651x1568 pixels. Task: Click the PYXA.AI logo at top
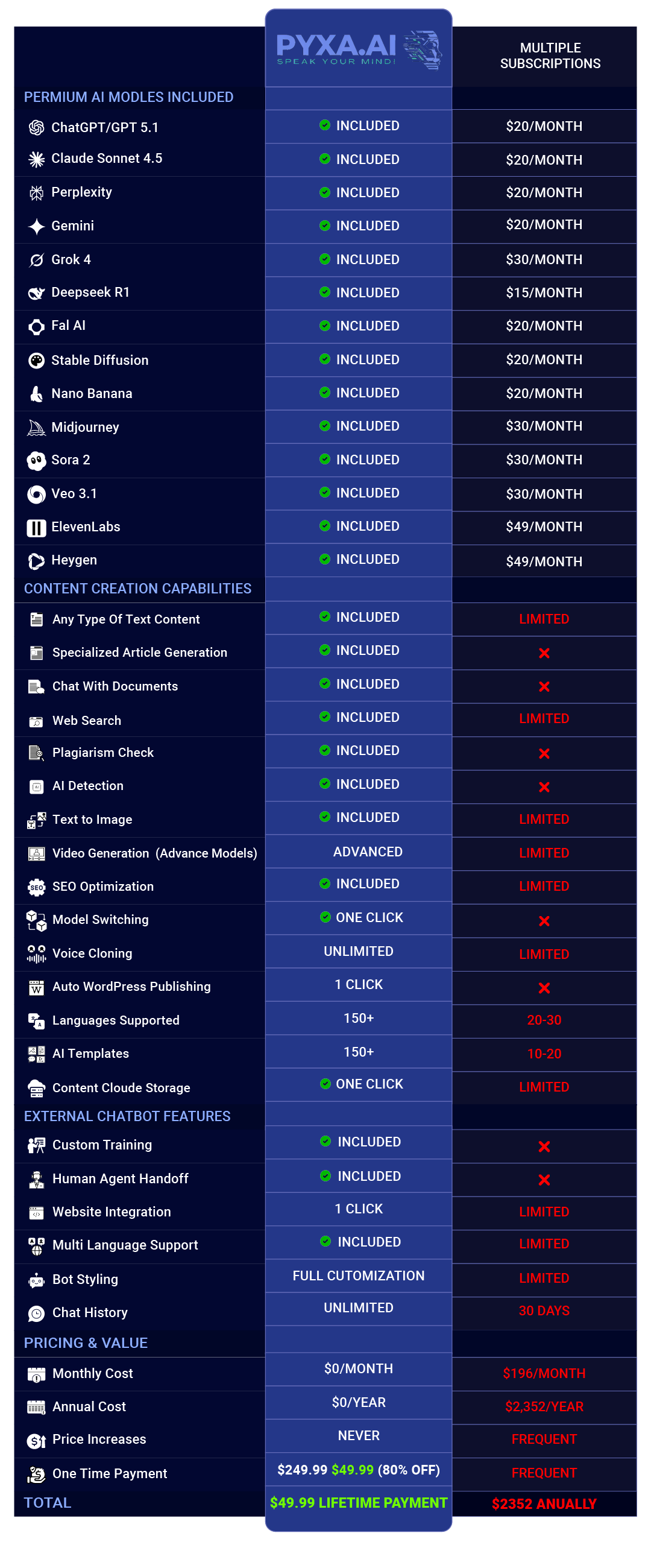point(359,50)
